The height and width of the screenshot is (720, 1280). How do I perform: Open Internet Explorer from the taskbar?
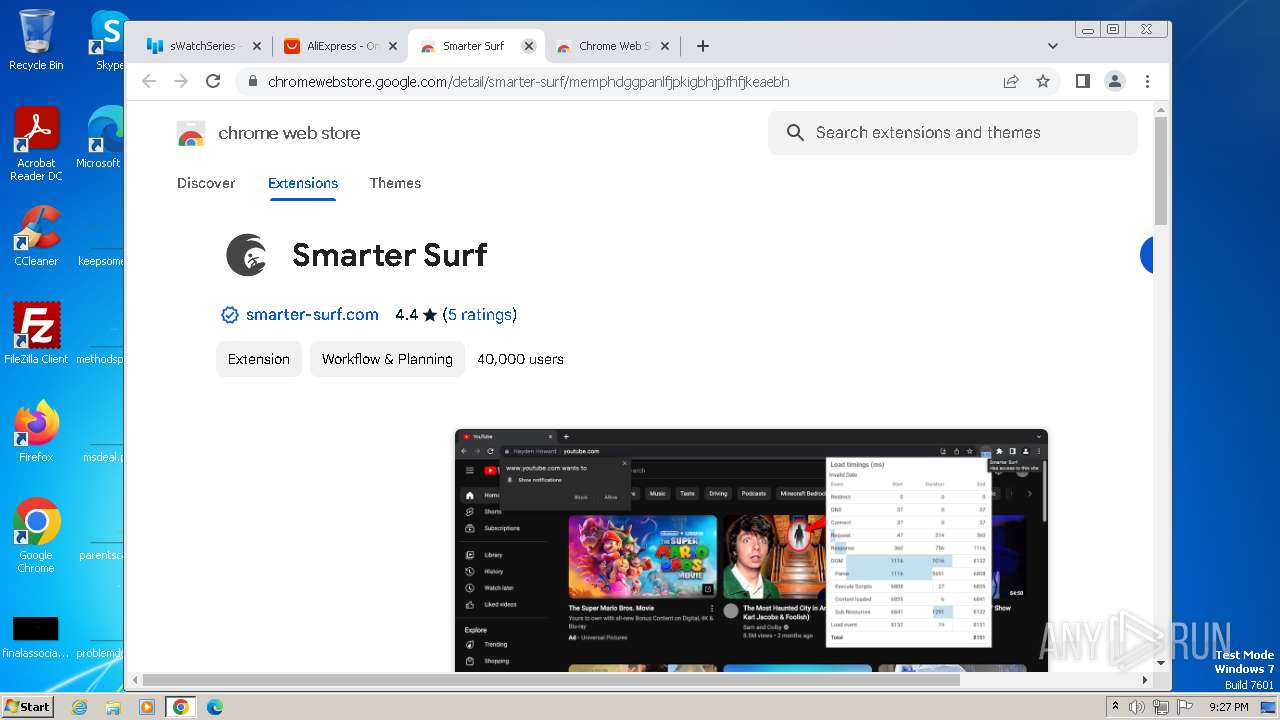tap(80, 707)
